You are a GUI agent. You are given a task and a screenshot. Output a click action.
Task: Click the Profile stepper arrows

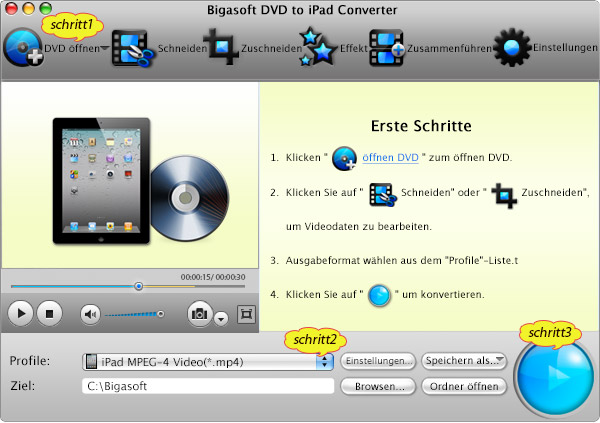[x=324, y=362]
